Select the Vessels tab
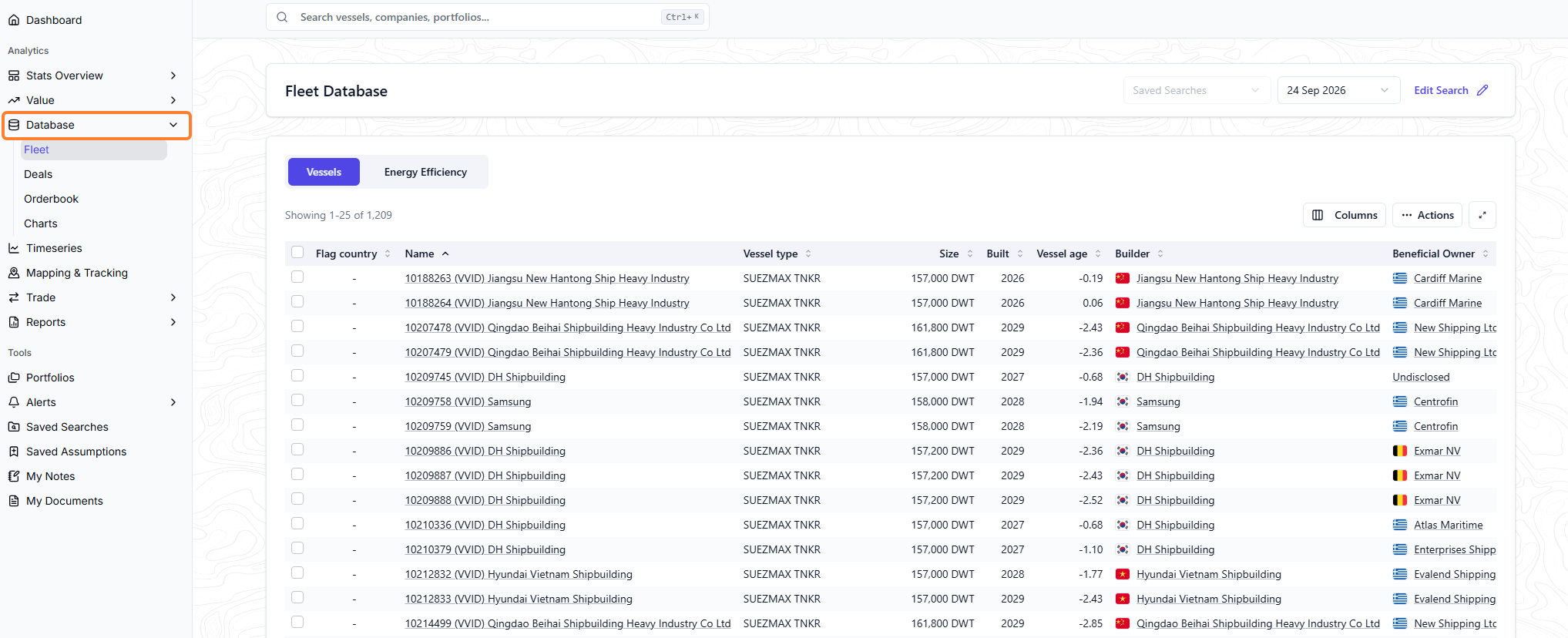1568x638 pixels. click(324, 172)
